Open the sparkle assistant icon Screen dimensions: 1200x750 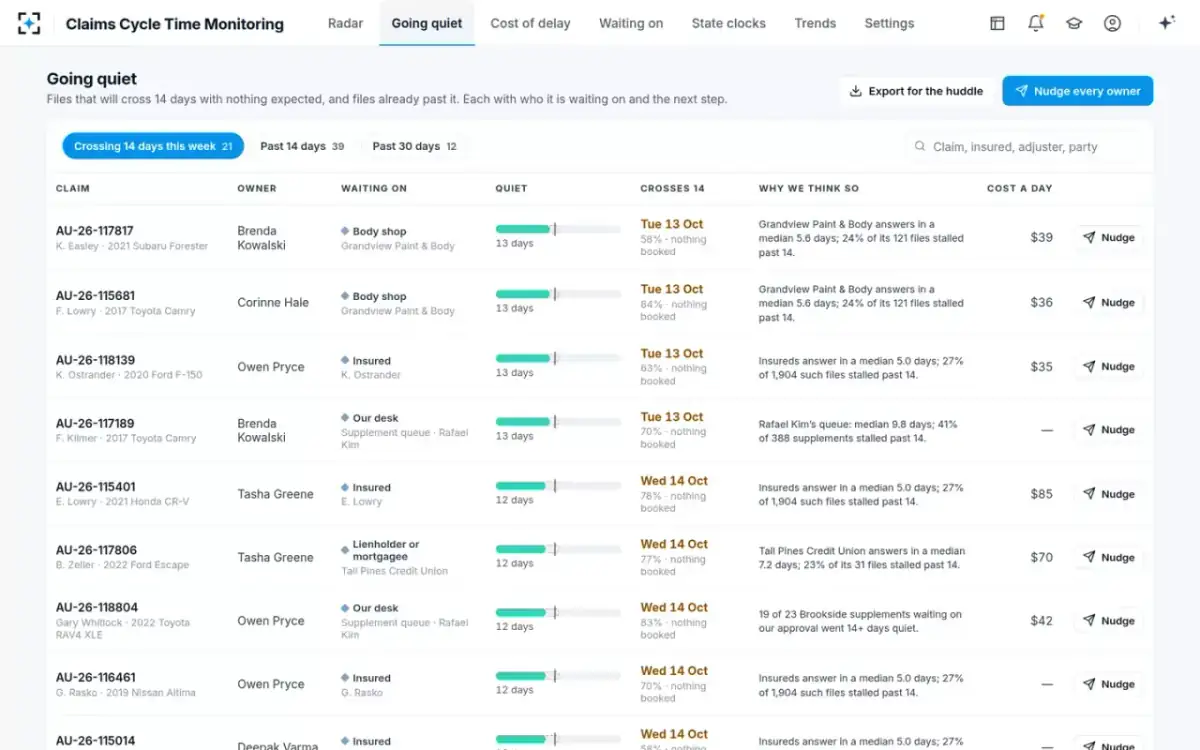click(1166, 23)
